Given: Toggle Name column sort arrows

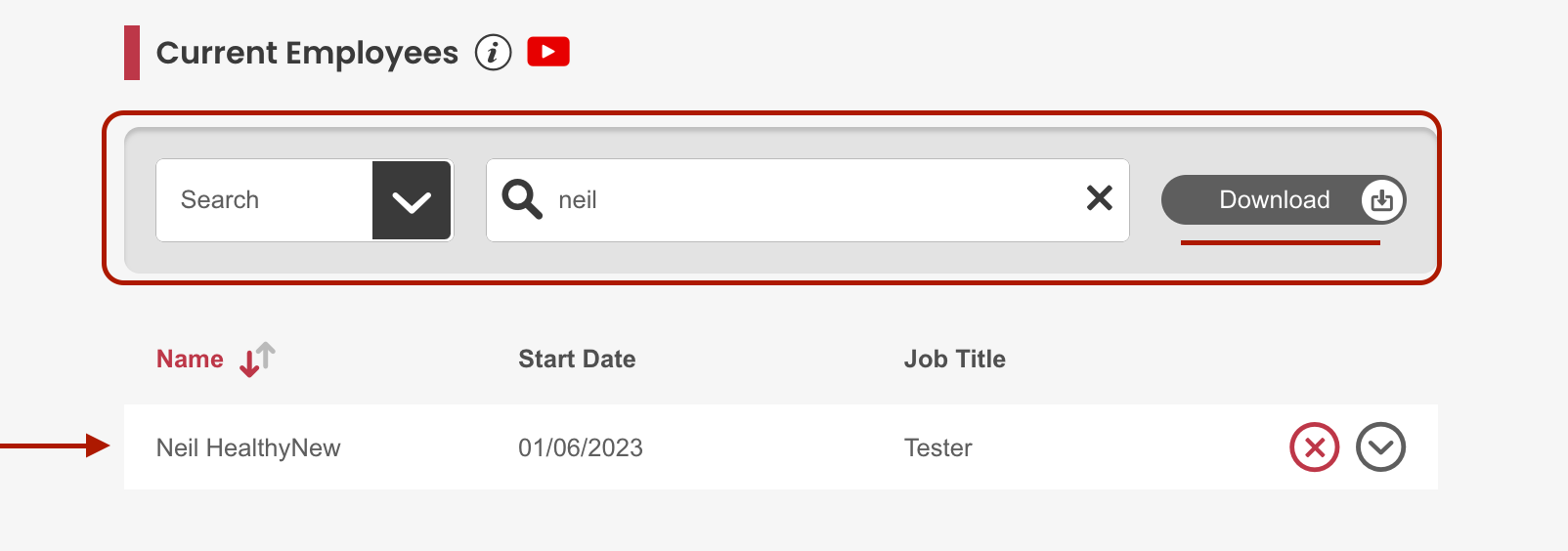Looking at the screenshot, I should pyautogui.click(x=258, y=360).
